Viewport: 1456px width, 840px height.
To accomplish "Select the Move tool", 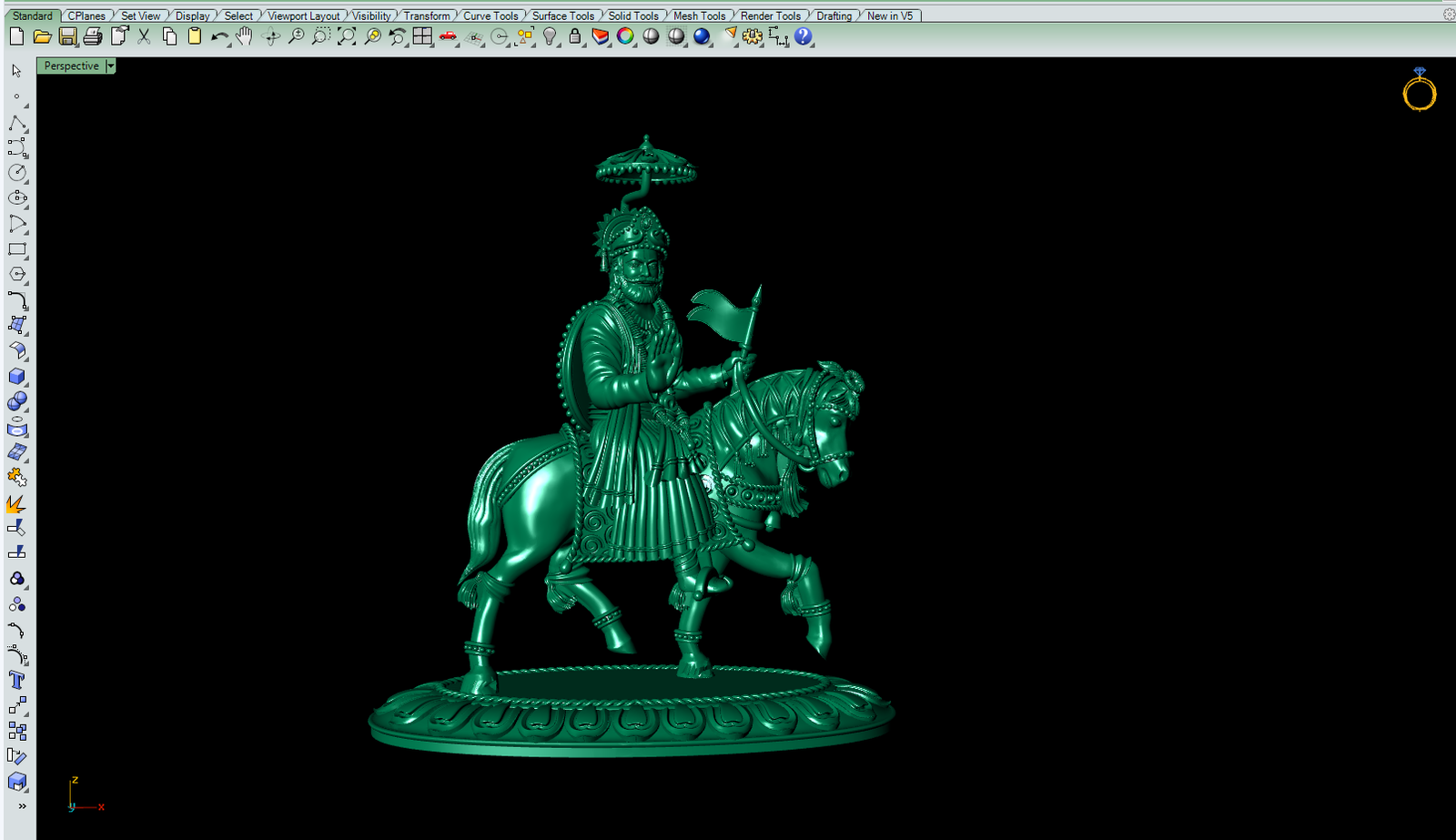I will coord(17,706).
